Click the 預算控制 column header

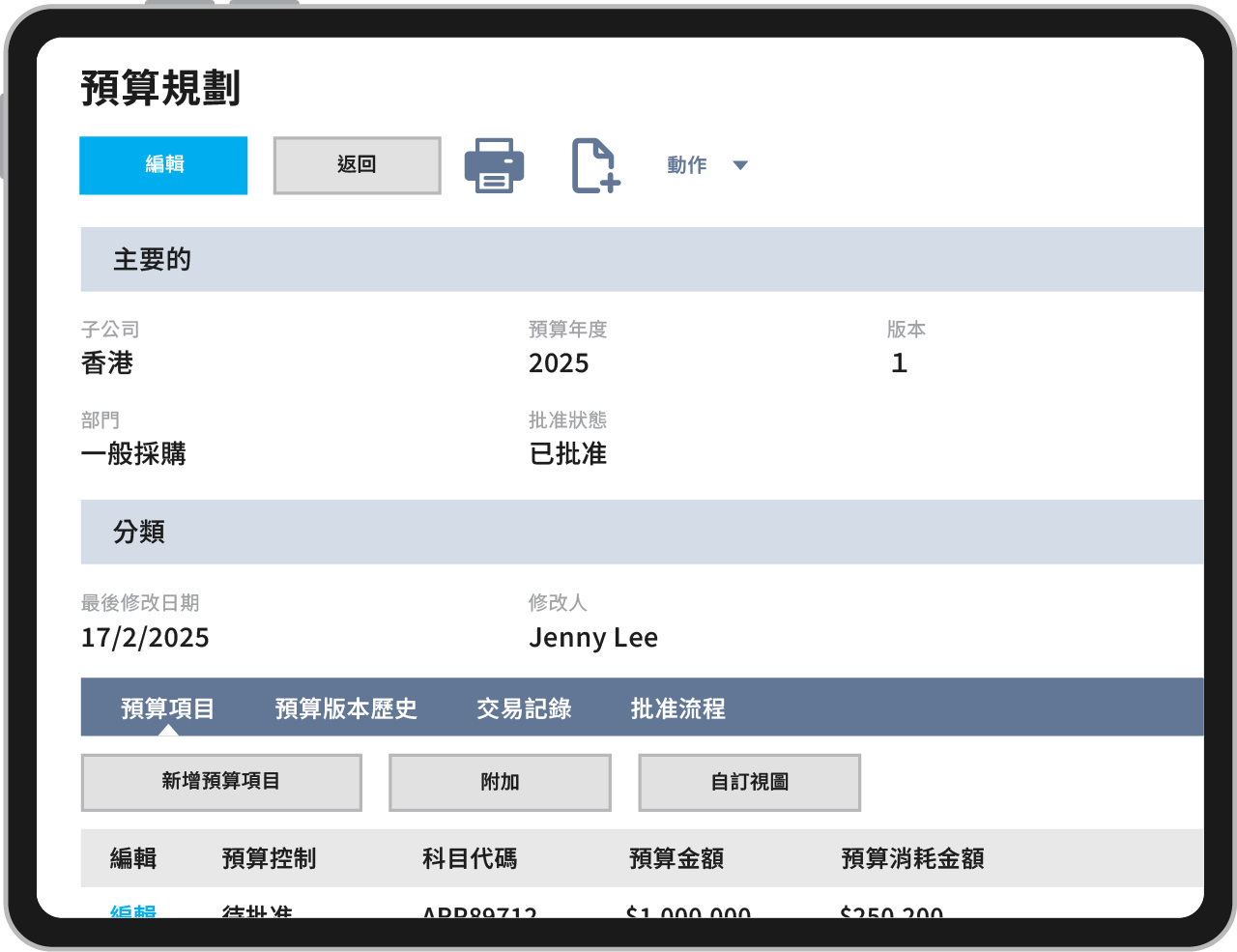(x=269, y=858)
